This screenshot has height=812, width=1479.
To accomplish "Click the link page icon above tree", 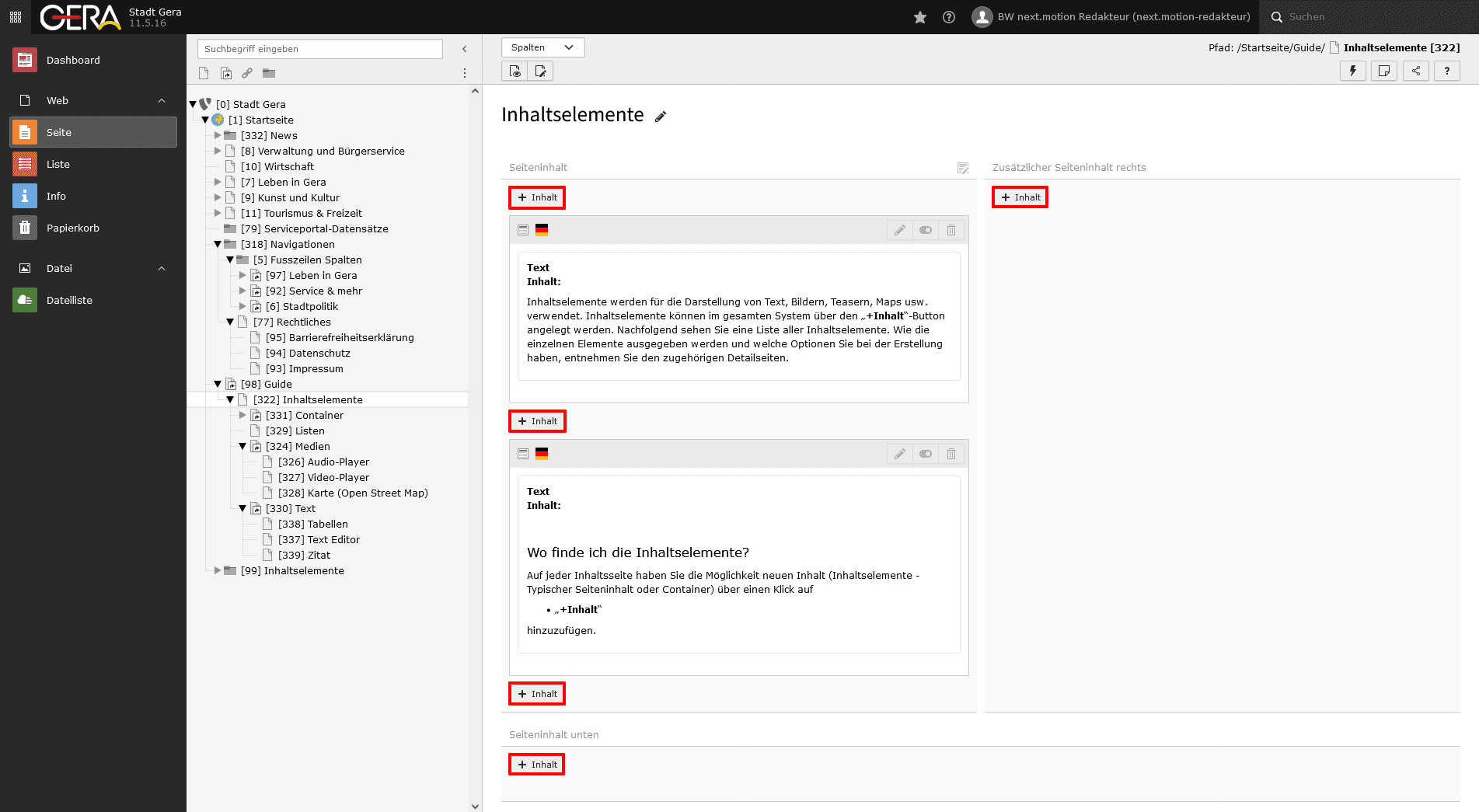I will 247,73.
